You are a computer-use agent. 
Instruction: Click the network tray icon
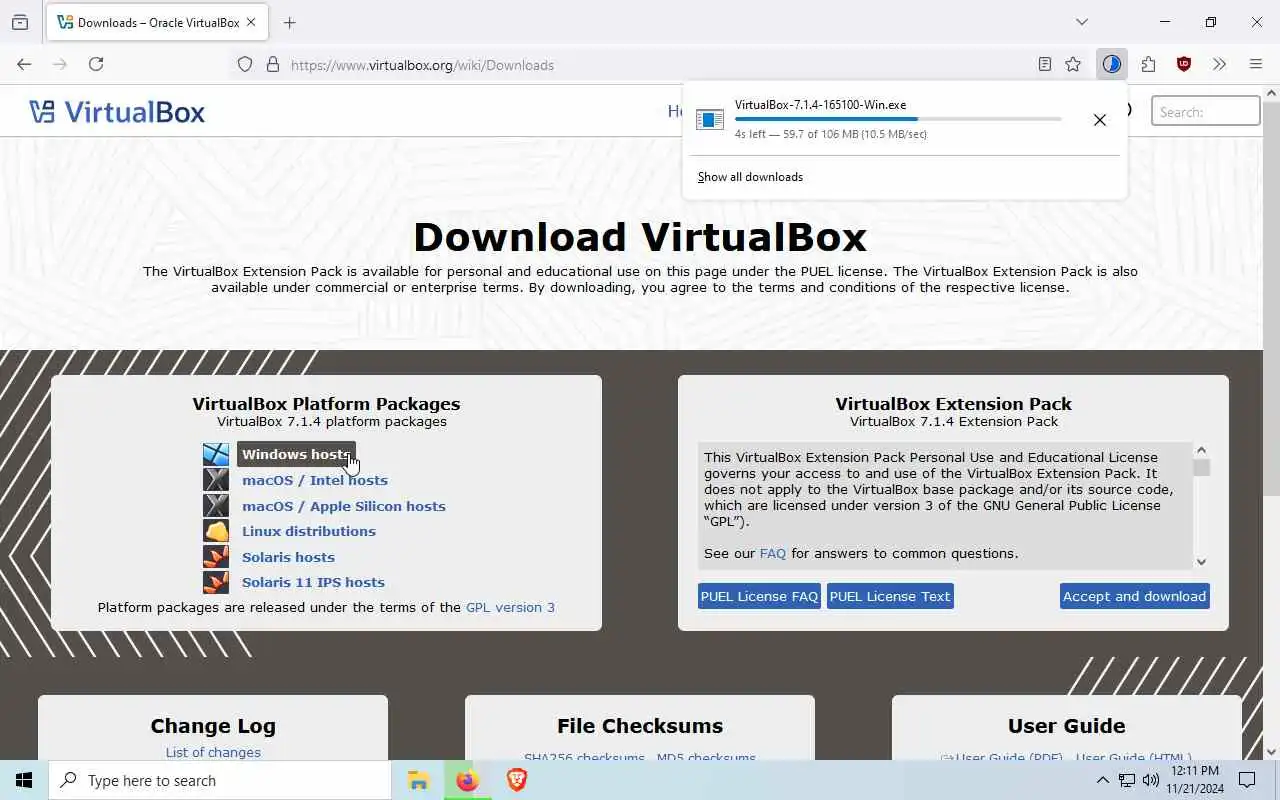1127,780
